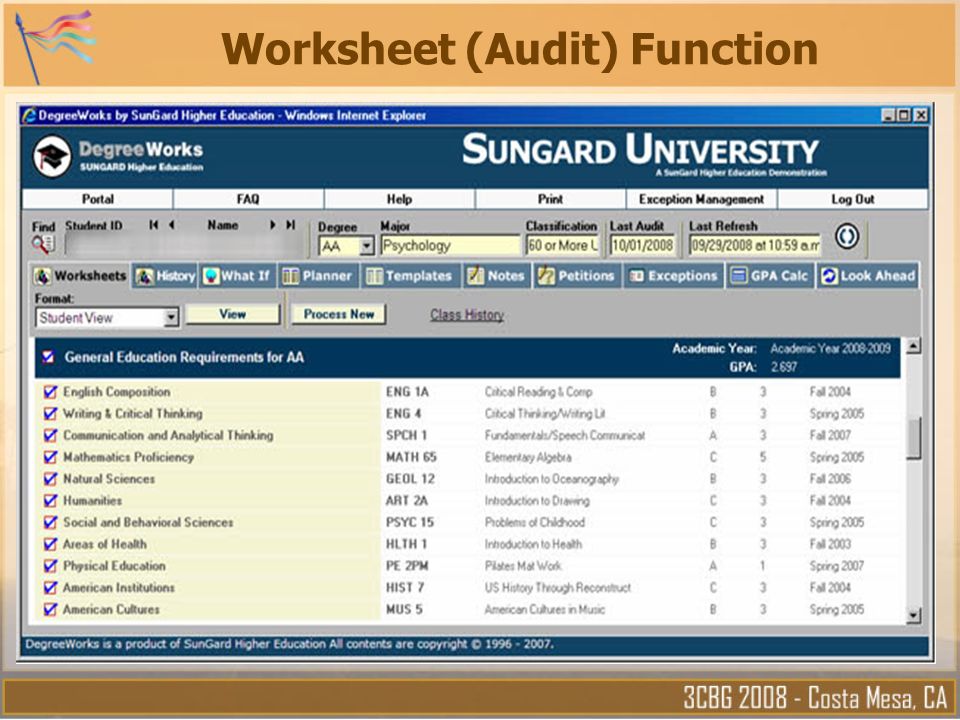
Task: Toggle Social and Behavioral Sciences checkbox
Action: pos(50,522)
